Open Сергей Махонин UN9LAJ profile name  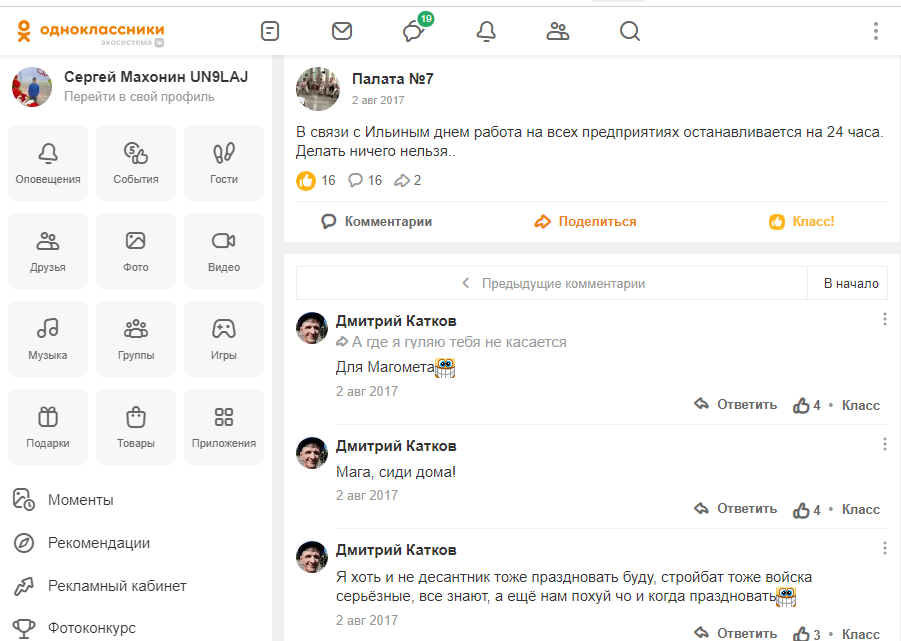156,76
